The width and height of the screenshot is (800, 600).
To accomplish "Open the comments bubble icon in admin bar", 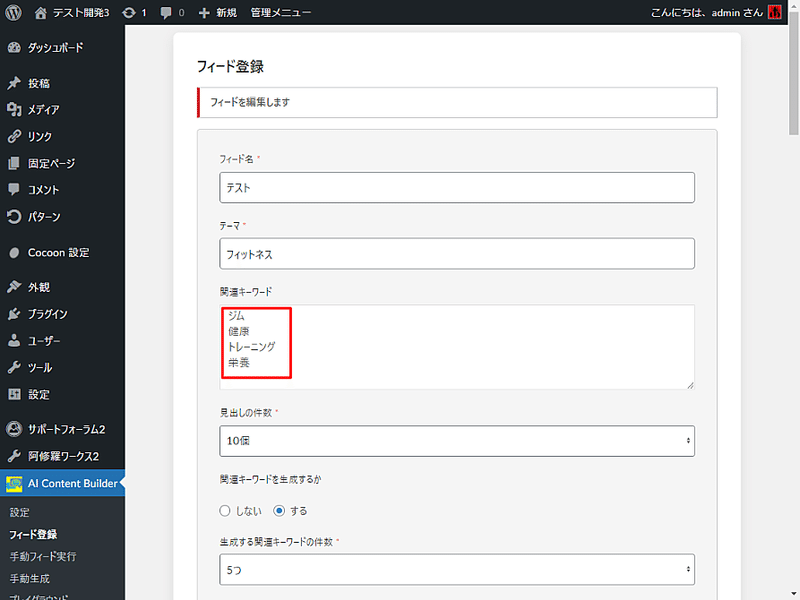I will click(166, 13).
